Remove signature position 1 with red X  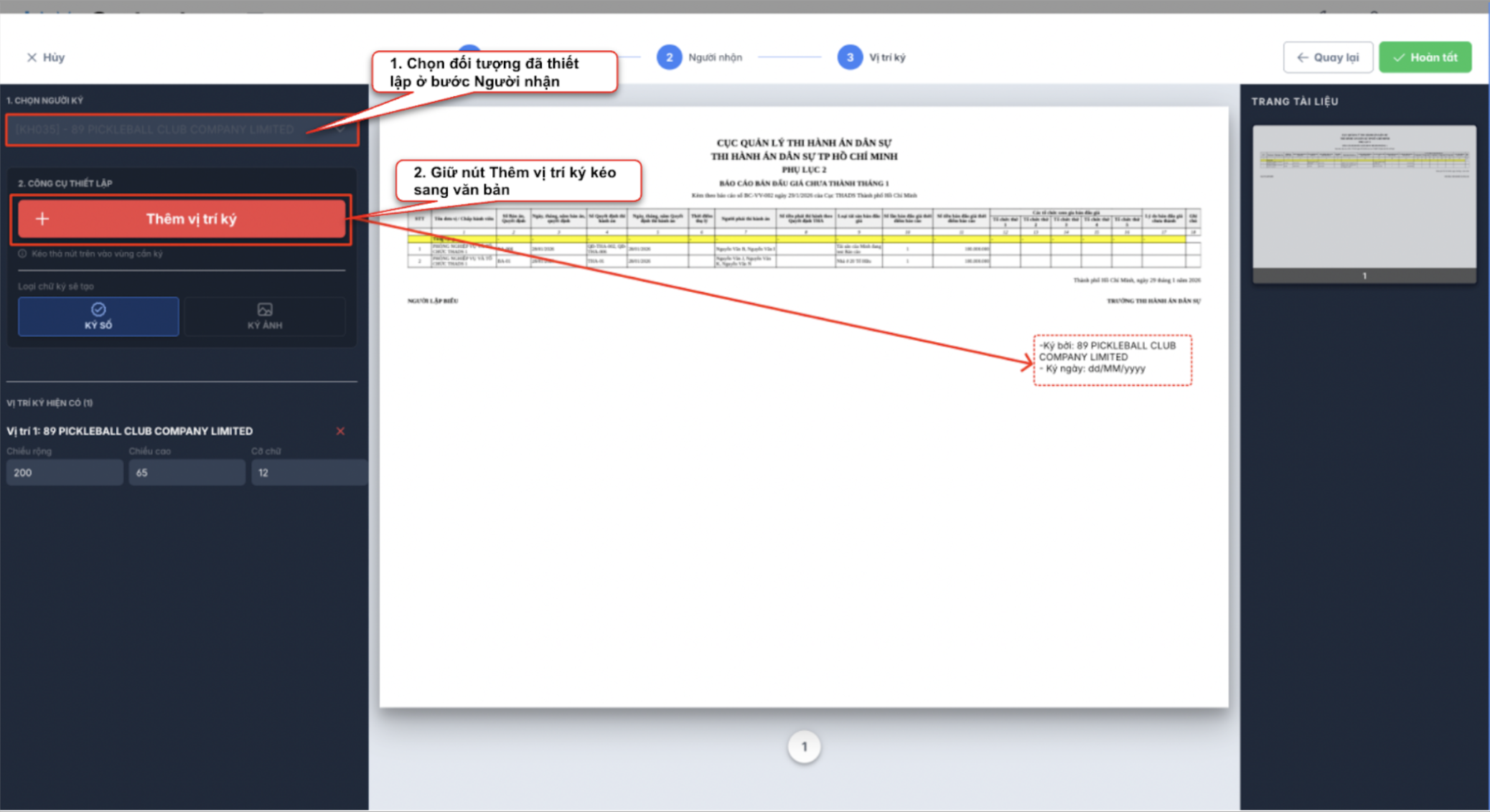tap(340, 431)
